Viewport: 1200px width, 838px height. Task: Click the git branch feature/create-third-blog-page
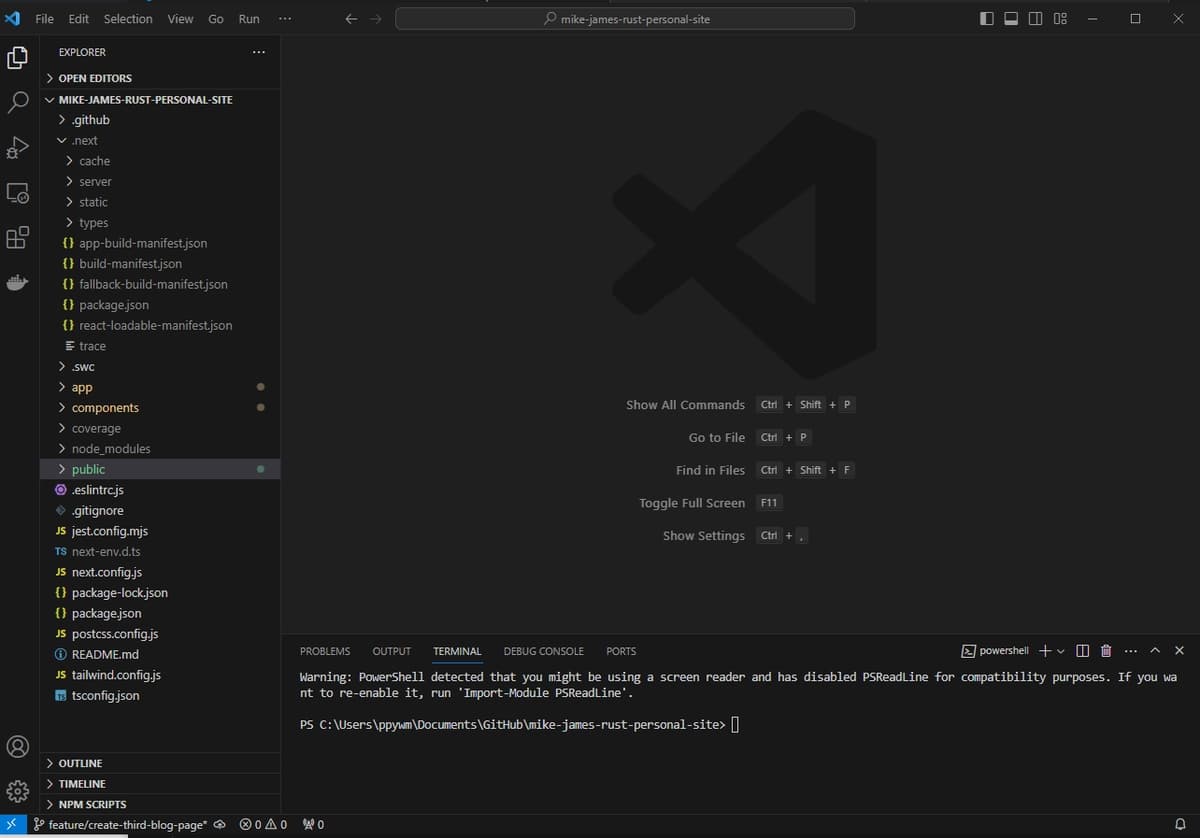[120, 825]
